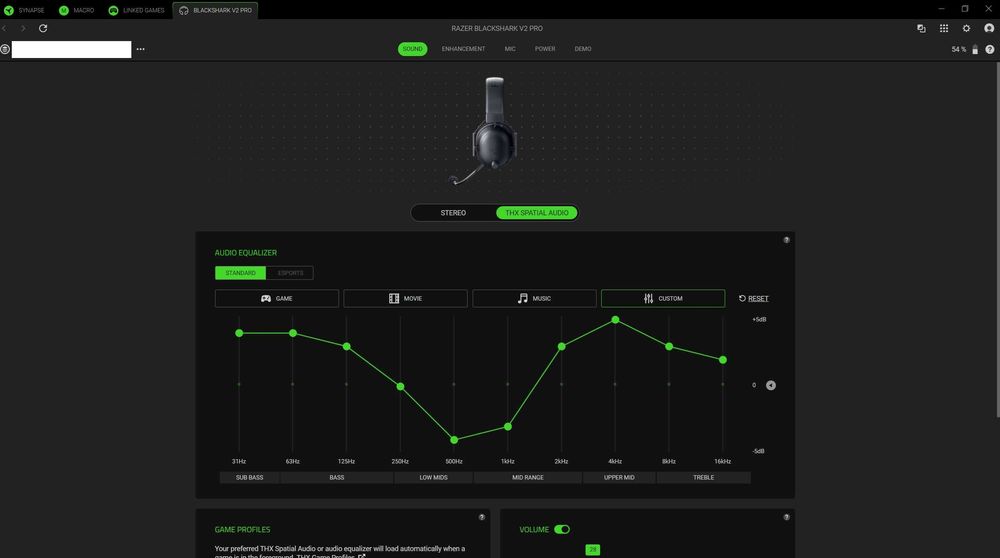Click the profile icon beside the name field
Screen dimensions: 1000x558
point(5,49)
